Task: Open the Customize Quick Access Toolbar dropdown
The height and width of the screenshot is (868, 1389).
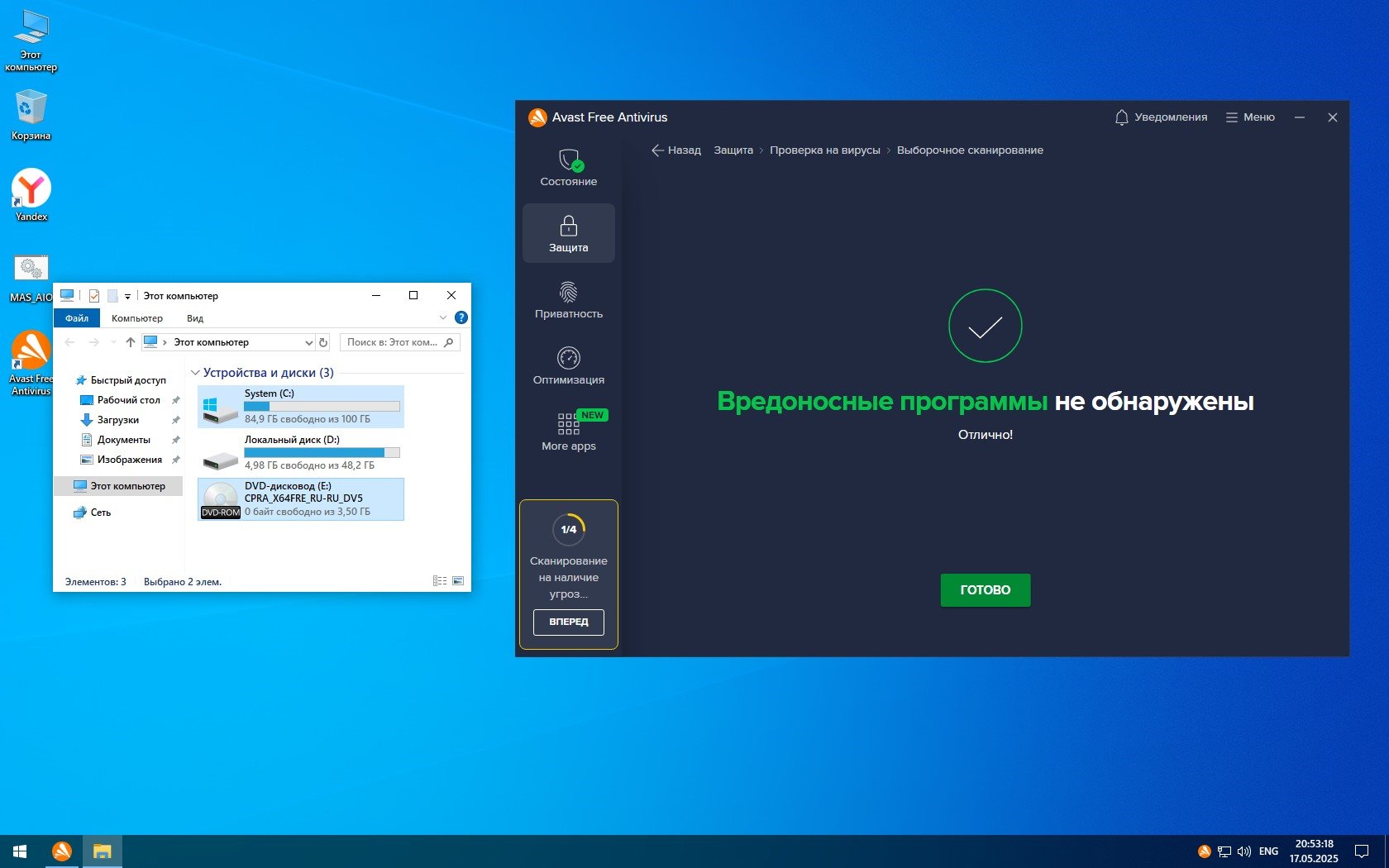Action: click(x=127, y=296)
